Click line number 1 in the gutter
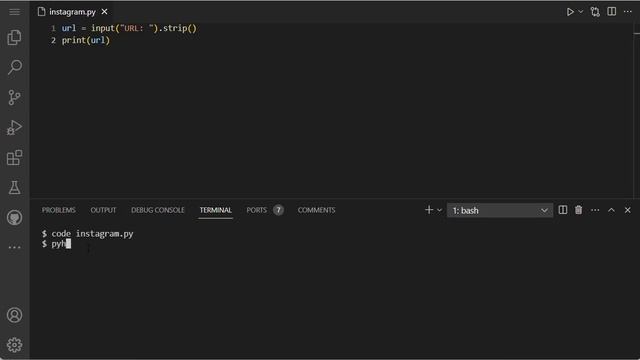 [53, 28]
